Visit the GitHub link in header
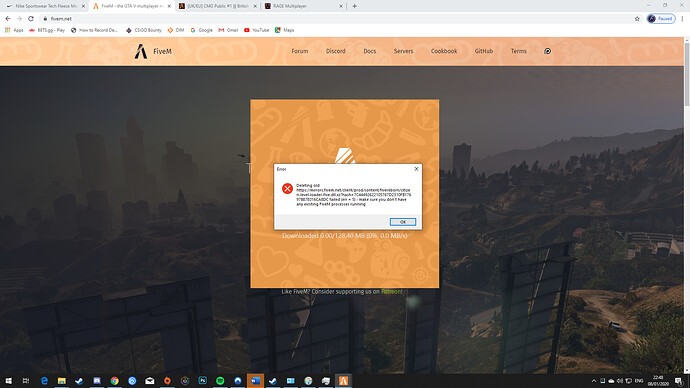This screenshot has width=690, height=388. 484,51
